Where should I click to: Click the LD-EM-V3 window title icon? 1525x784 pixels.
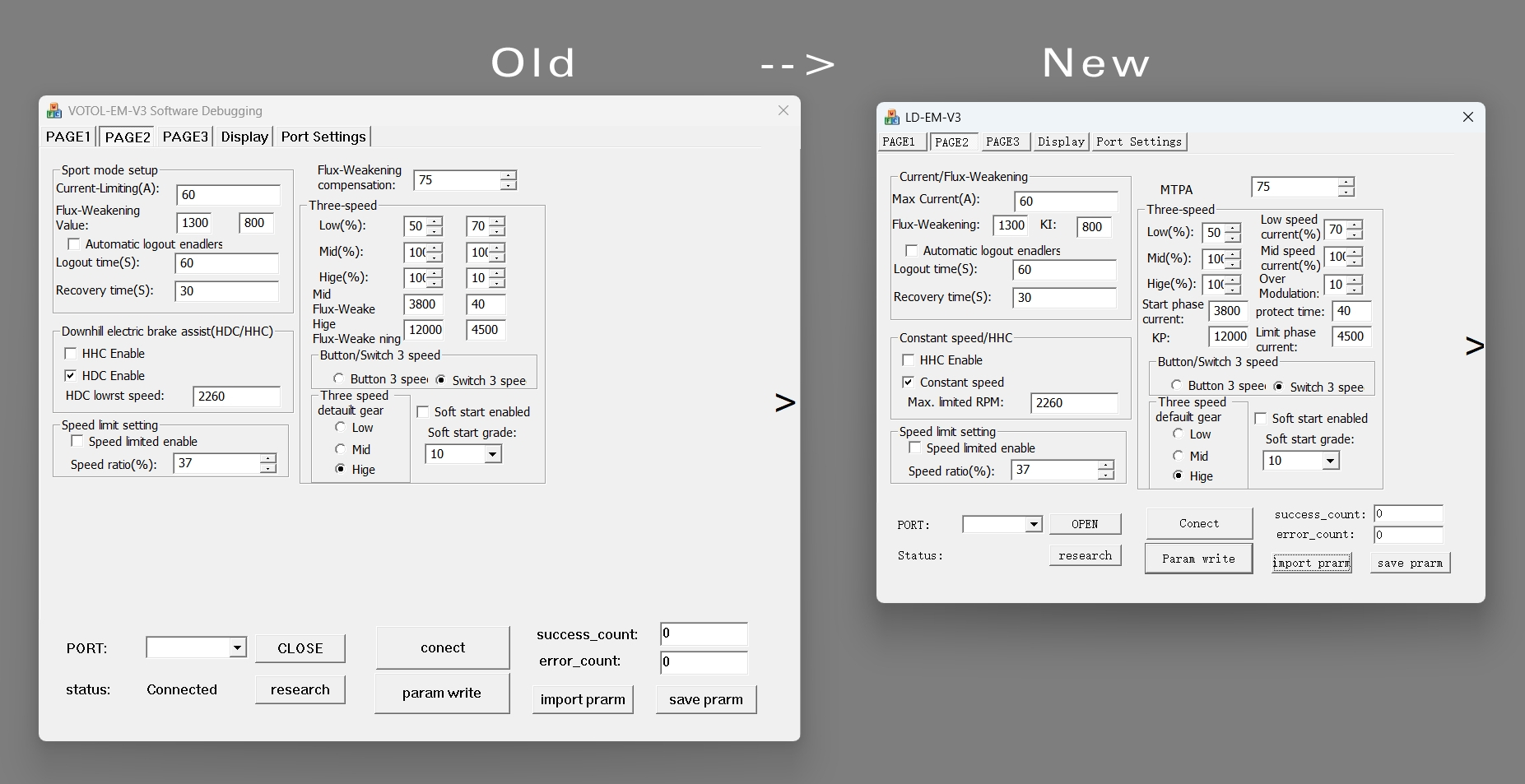[892, 117]
